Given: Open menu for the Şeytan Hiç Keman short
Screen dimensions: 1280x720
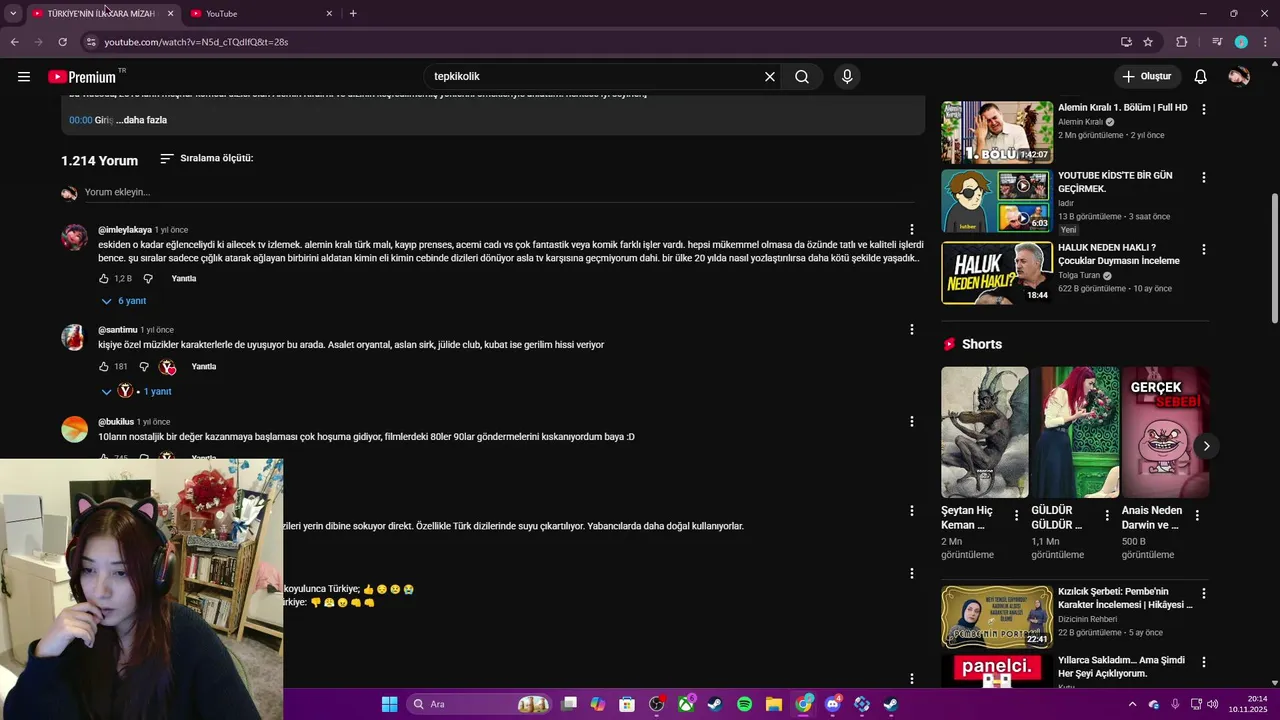Looking at the screenshot, I should pos(1016,516).
